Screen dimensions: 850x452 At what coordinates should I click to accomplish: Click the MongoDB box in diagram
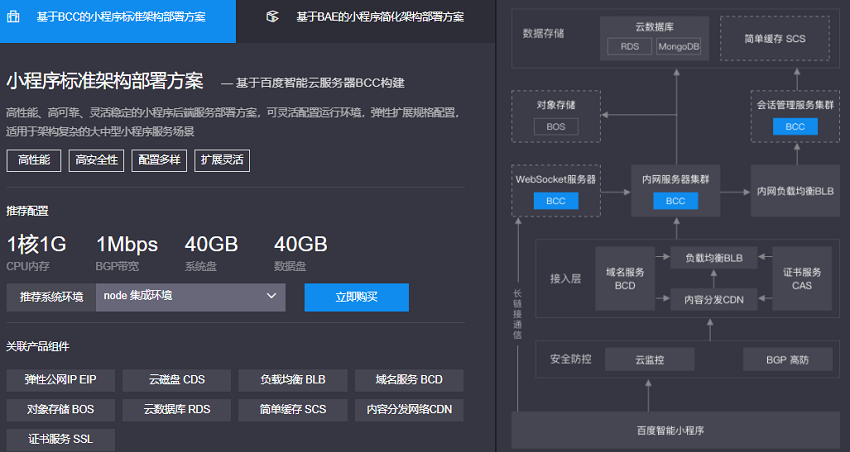click(x=679, y=47)
